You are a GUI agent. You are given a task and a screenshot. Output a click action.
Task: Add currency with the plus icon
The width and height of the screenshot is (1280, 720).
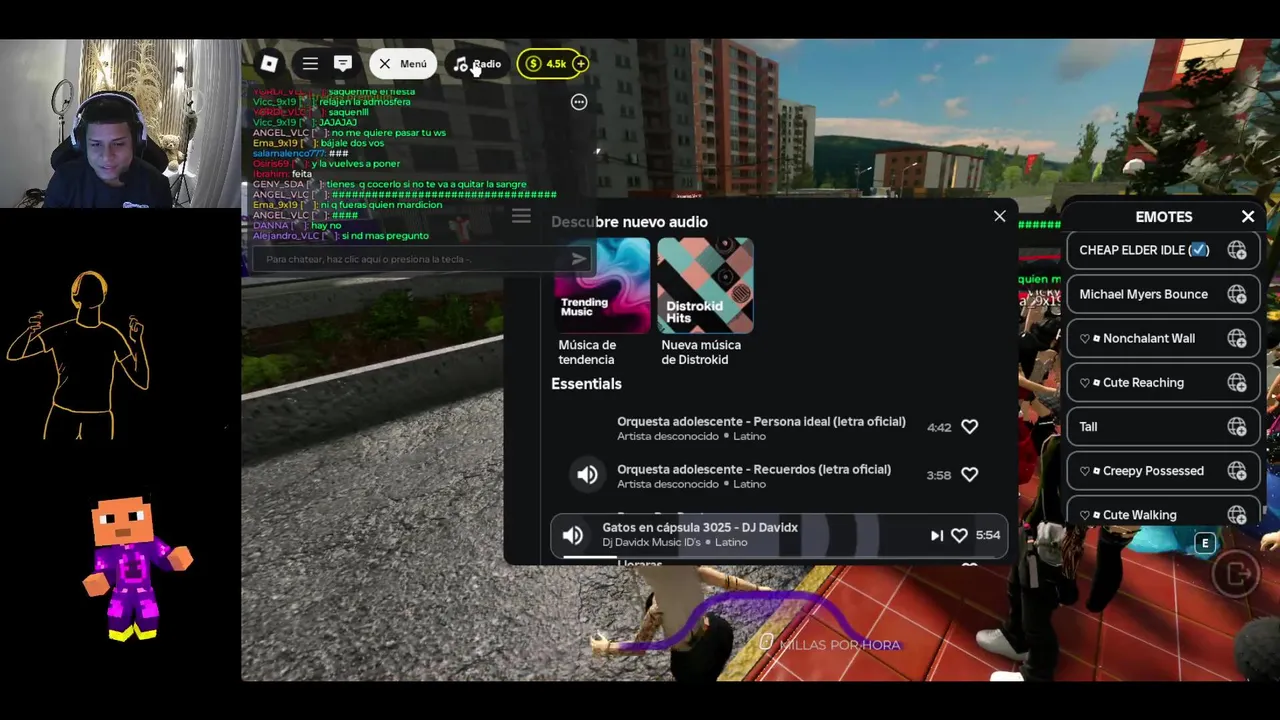pos(580,64)
